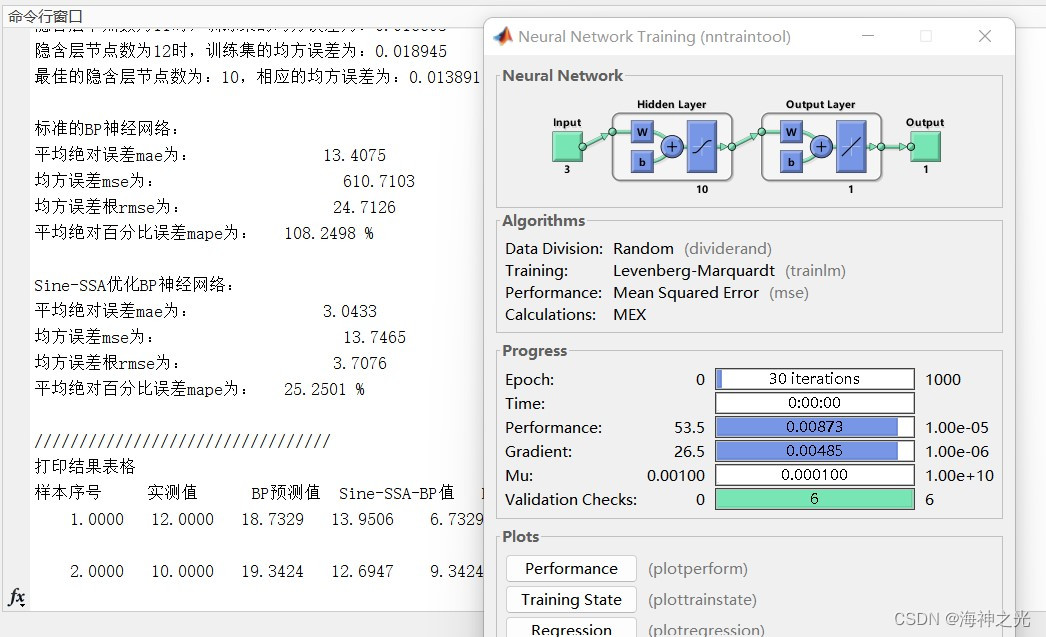Click the Sine-SSA rmse value 3.7076
The image size is (1046, 637).
[360, 364]
